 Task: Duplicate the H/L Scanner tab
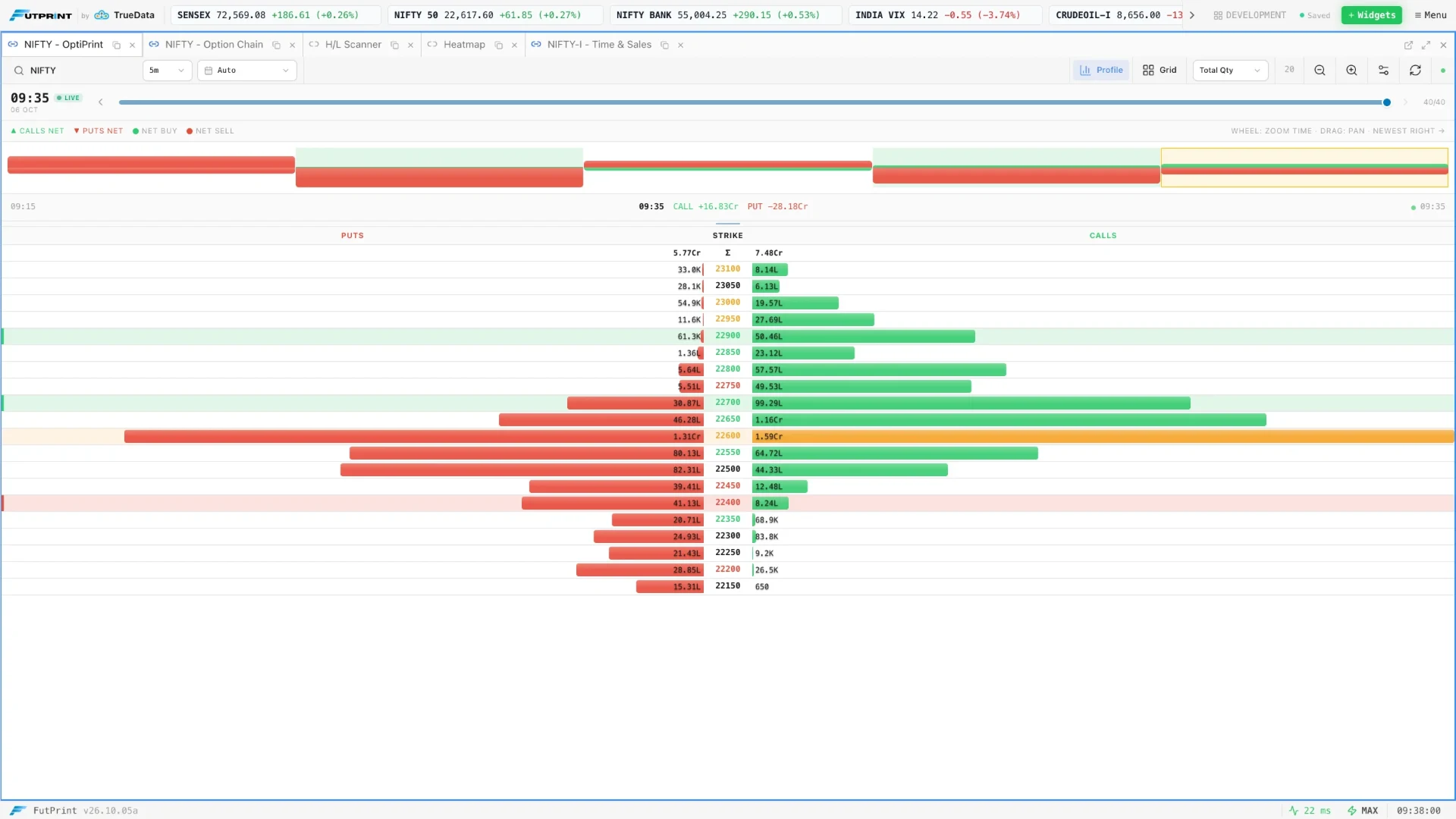394,45
